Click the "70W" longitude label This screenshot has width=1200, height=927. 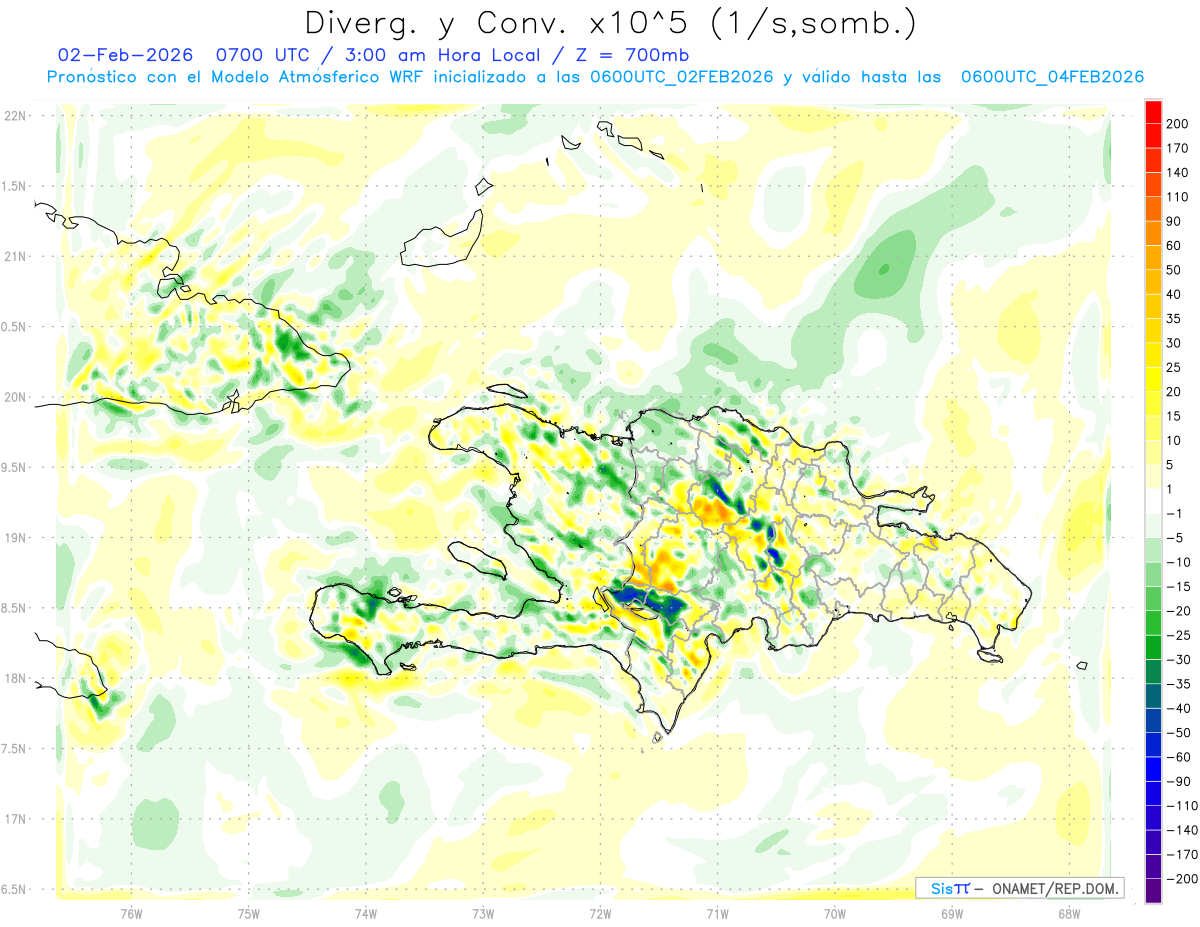pos(834,912)
